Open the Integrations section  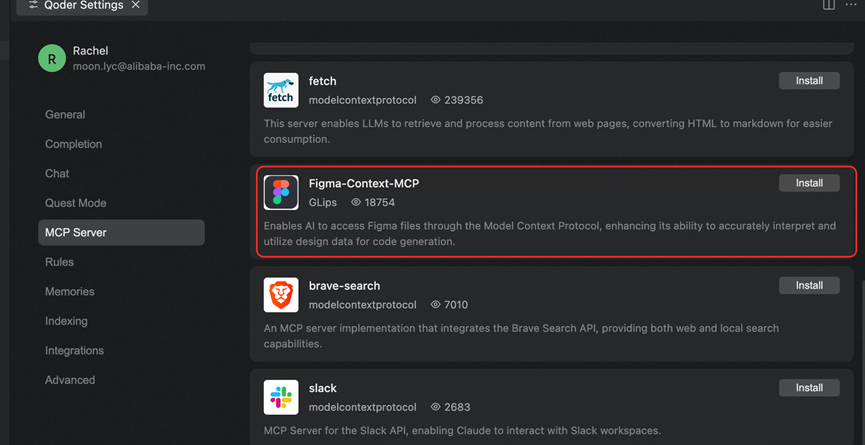click(x=74, y=351)
